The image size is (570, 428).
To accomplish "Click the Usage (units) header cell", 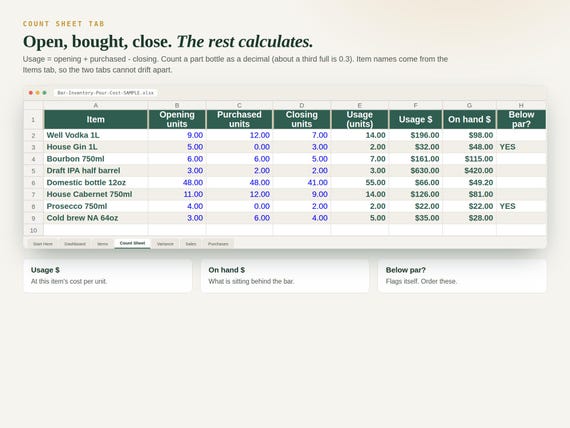I will point(360,120).
